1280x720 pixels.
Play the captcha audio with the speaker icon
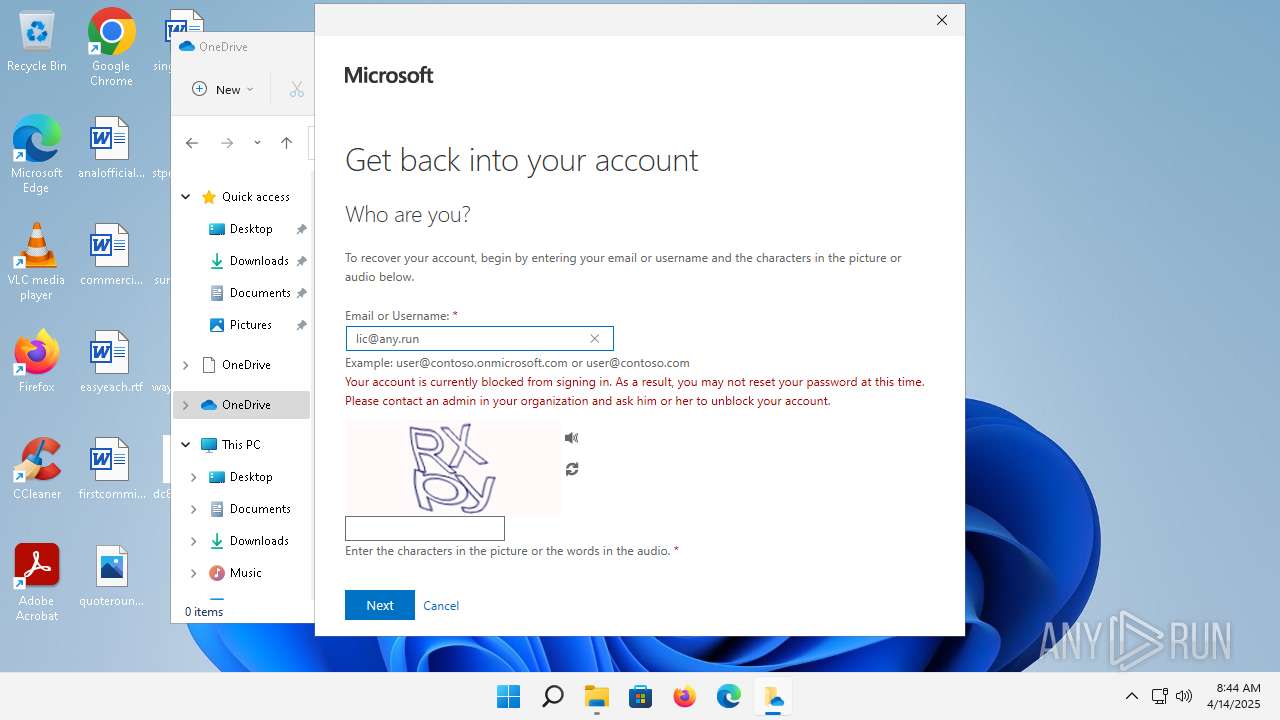tap(572, 437)
